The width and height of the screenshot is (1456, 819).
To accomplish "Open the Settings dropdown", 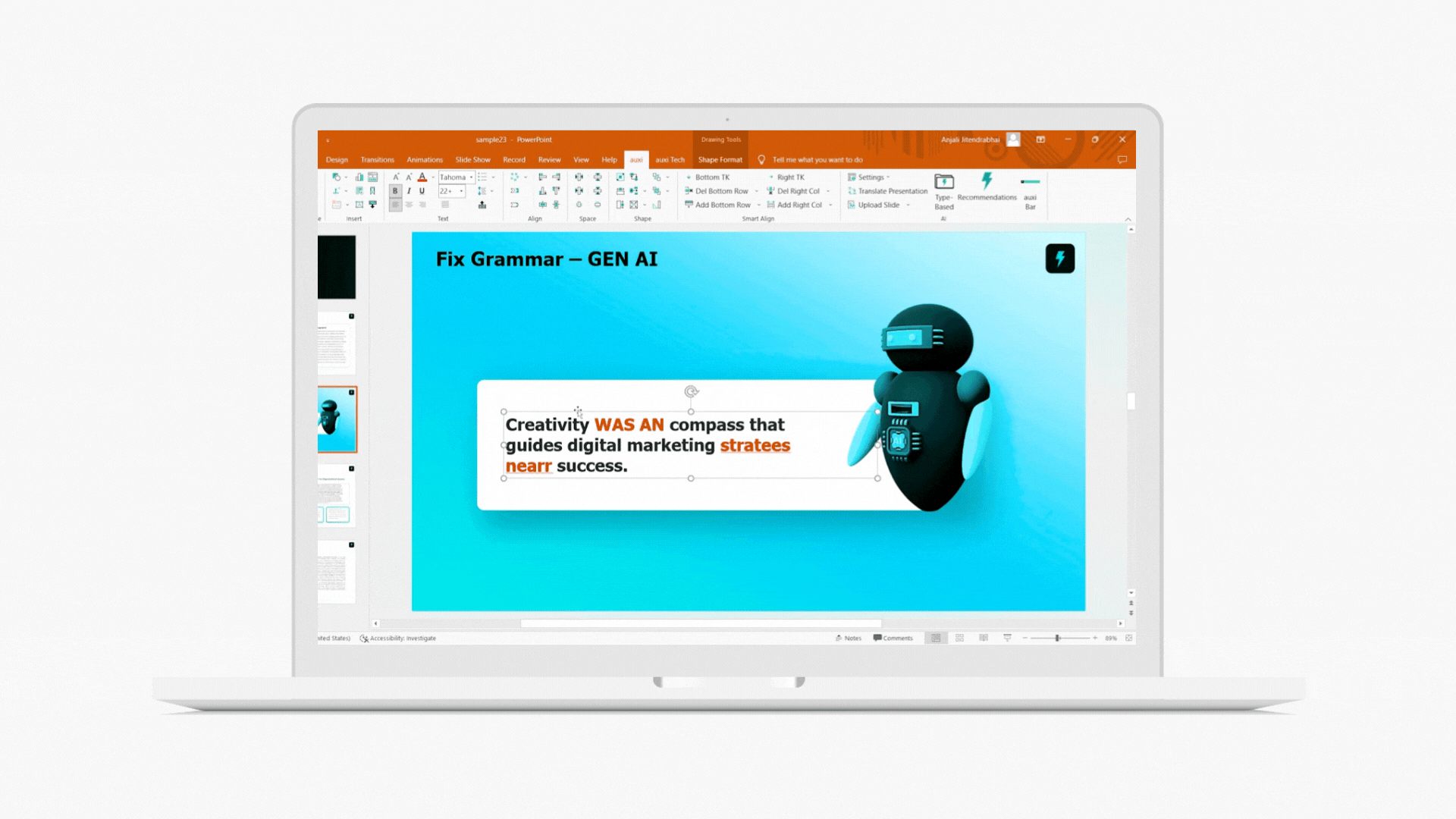I will click(870, 177).
